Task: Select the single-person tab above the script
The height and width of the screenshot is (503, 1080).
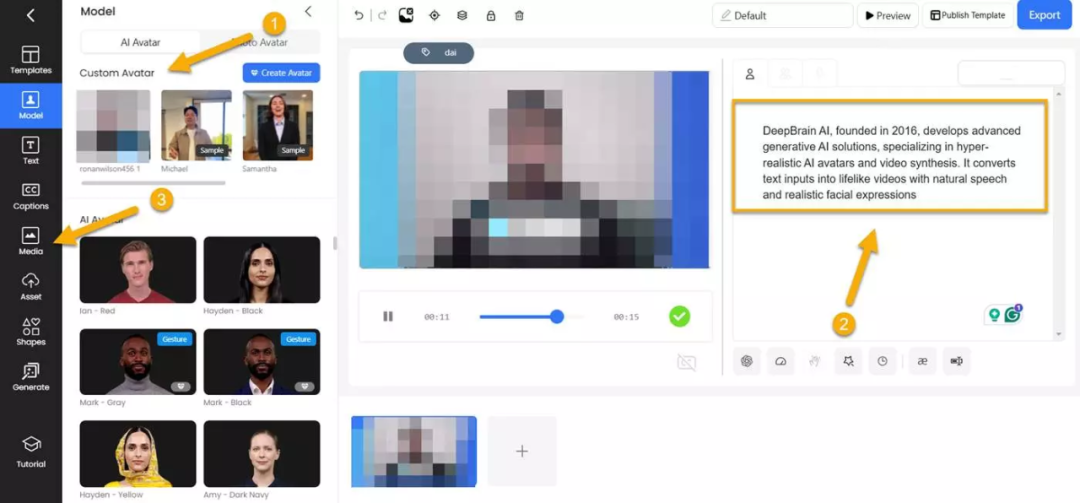Action: tap(750, 74)
